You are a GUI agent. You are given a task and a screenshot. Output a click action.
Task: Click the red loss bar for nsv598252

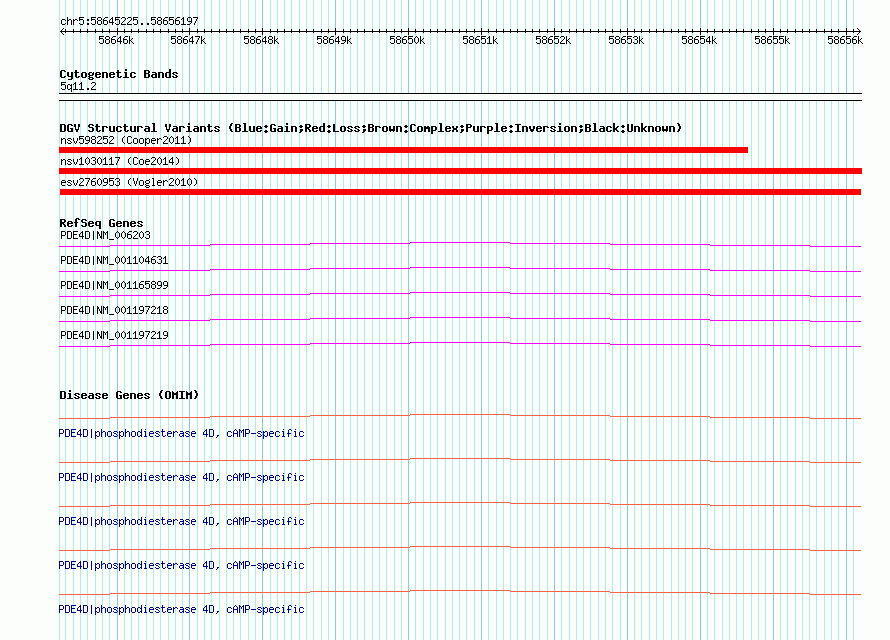coord(404,150)
